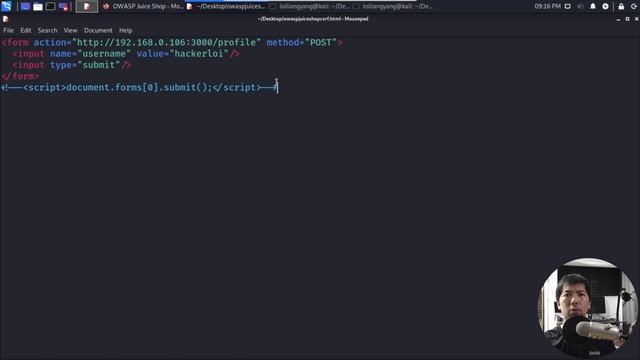Click the circular power manager tray icon
This screenshot has width=640, height=360.
605,7
